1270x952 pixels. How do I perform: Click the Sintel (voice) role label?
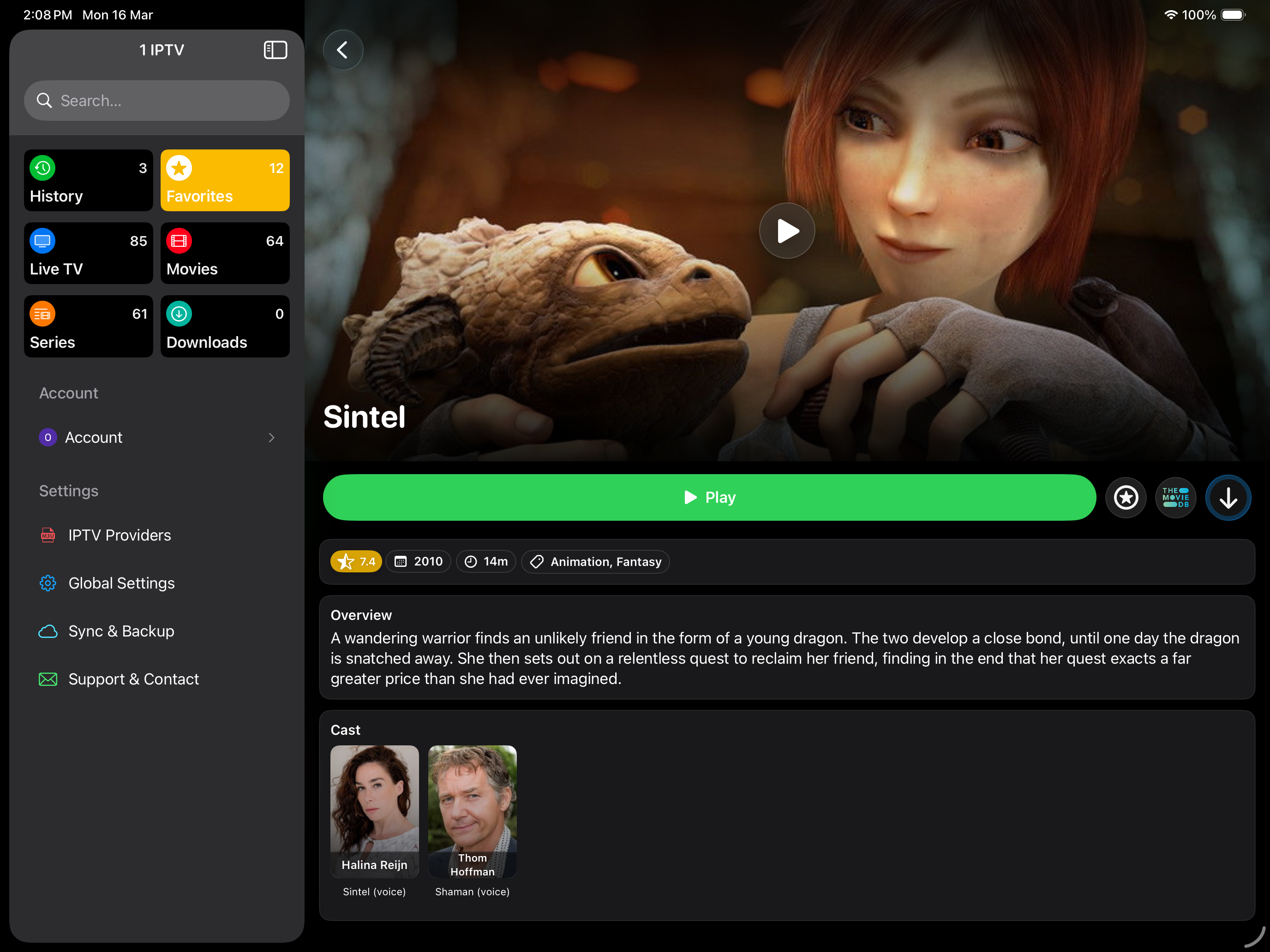click(x=374, y=891)
